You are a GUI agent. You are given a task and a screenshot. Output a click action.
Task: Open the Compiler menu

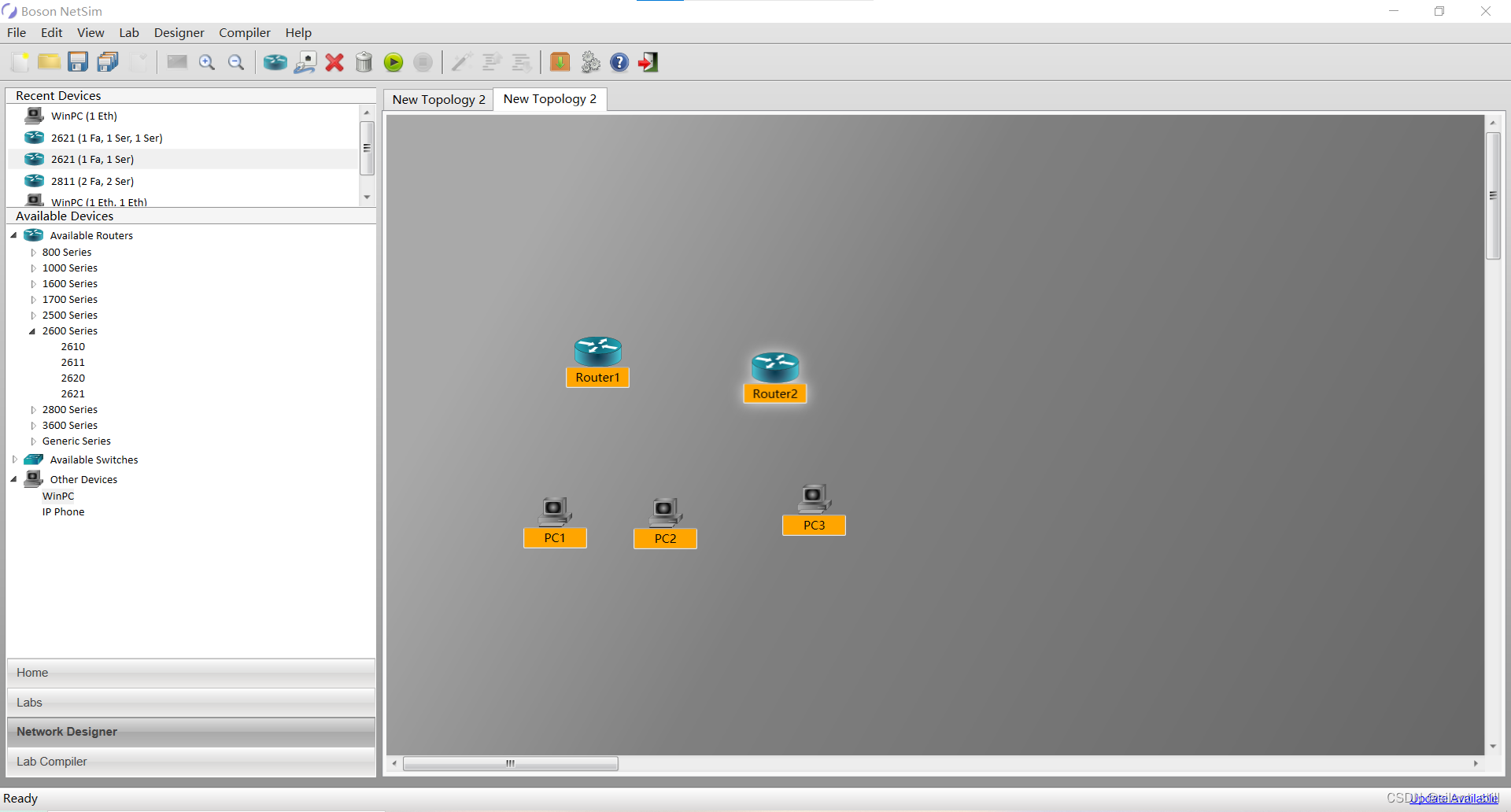pyautogui.click(x=245, y=32)
